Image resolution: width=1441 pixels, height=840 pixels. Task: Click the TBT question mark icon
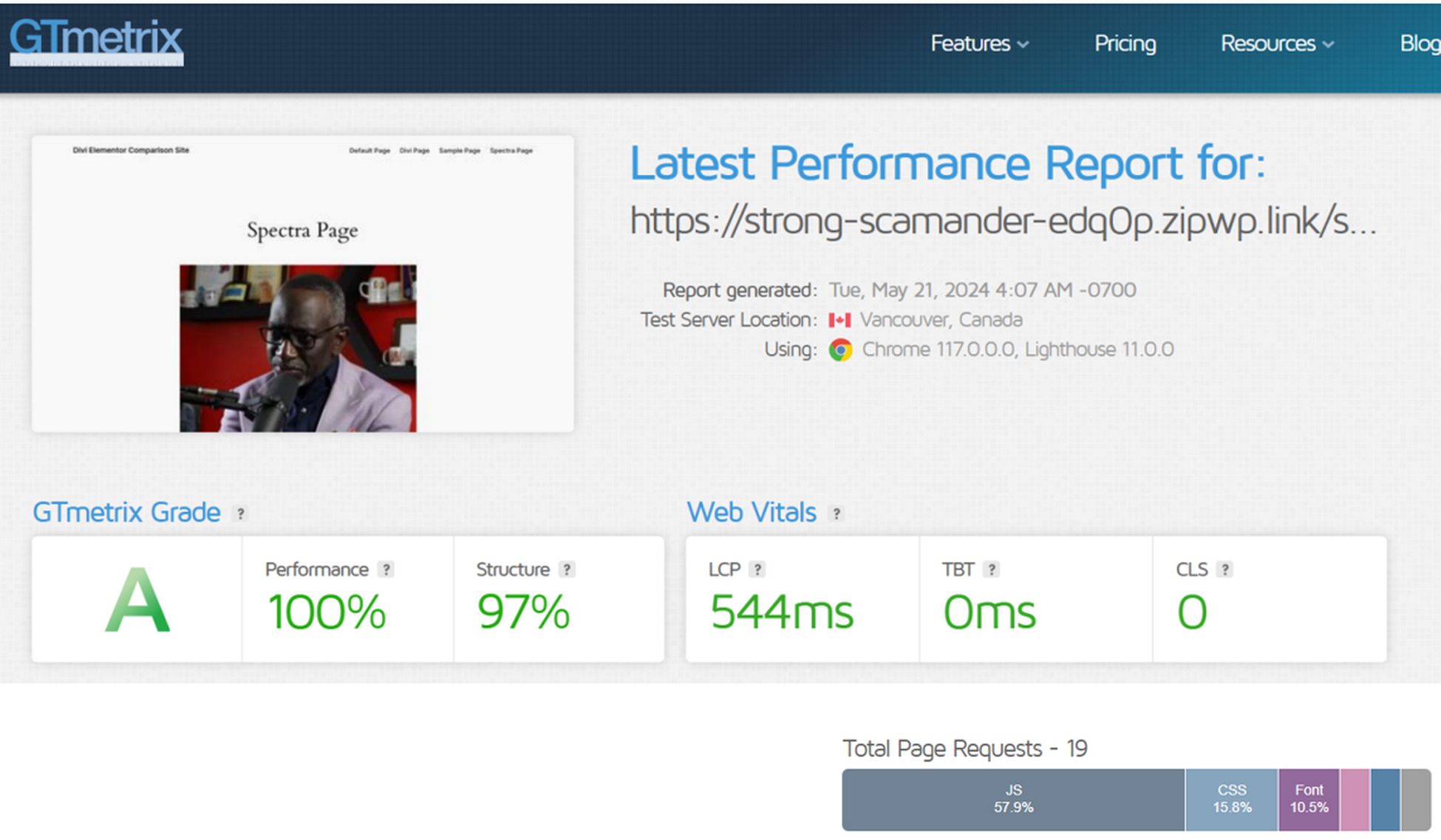tap(989, 569)
